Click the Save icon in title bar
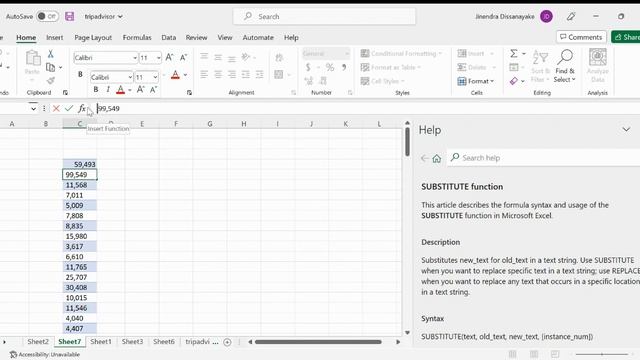Viewport: 640px width, 360px height. tap(69, 16)
